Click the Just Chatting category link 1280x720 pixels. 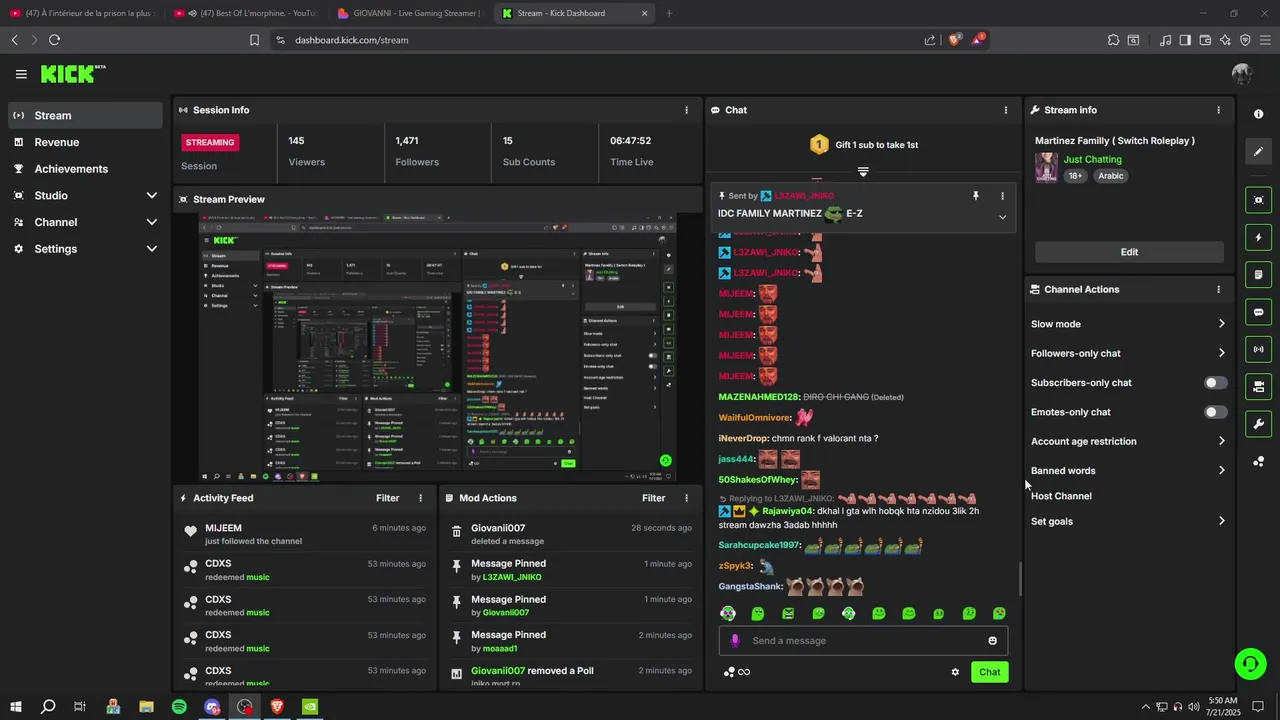click(x=1092, y=159)
